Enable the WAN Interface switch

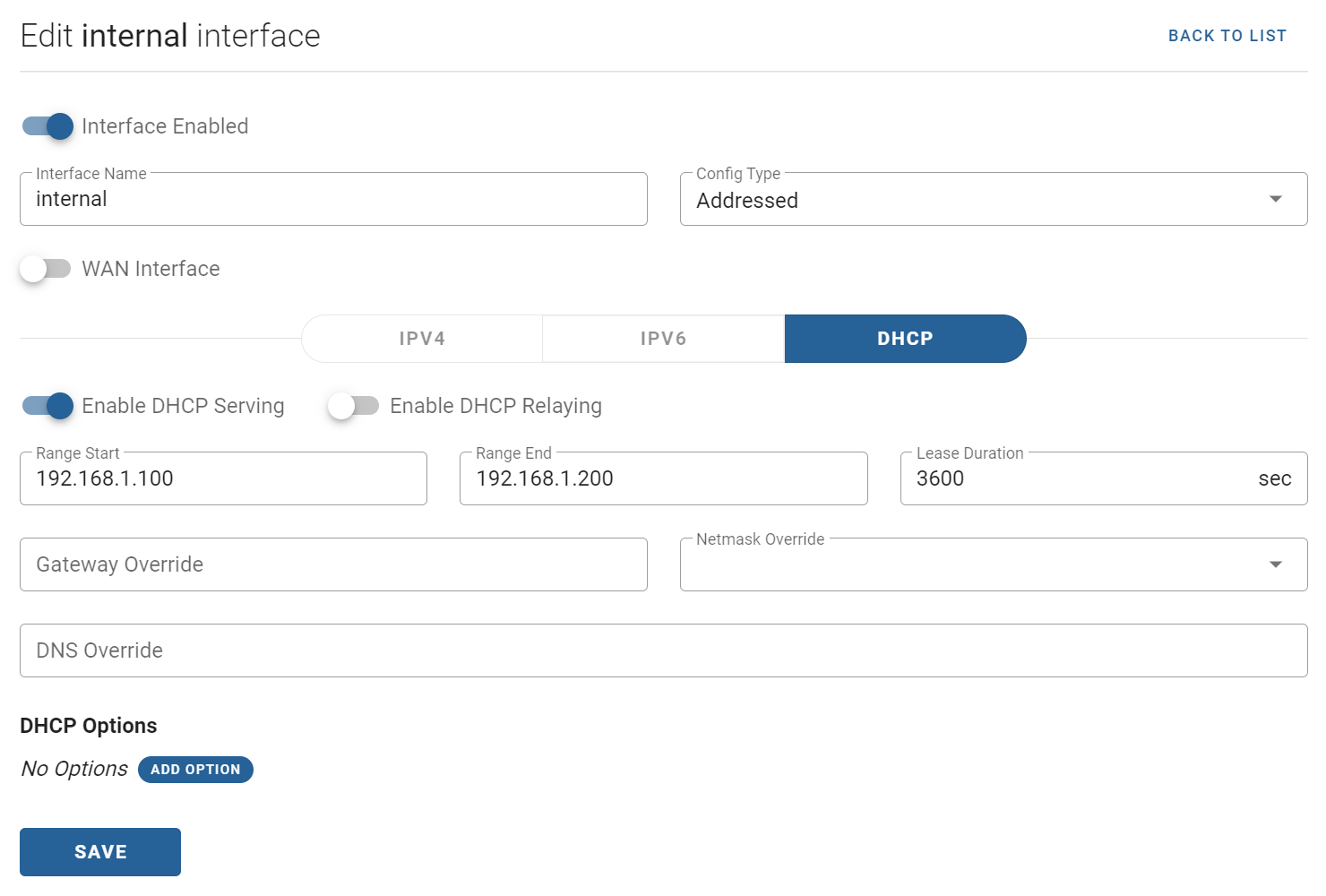pos(46,269)
